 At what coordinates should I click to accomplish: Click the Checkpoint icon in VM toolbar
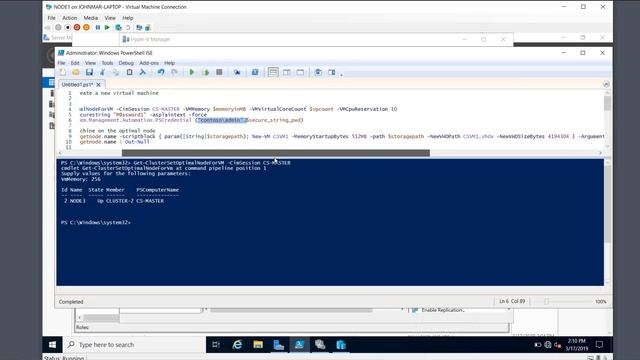point(118,27)
